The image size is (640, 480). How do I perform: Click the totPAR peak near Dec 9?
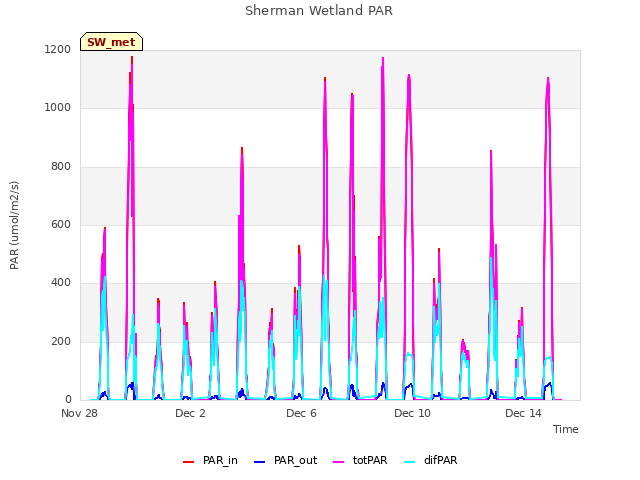pos(383,58)
